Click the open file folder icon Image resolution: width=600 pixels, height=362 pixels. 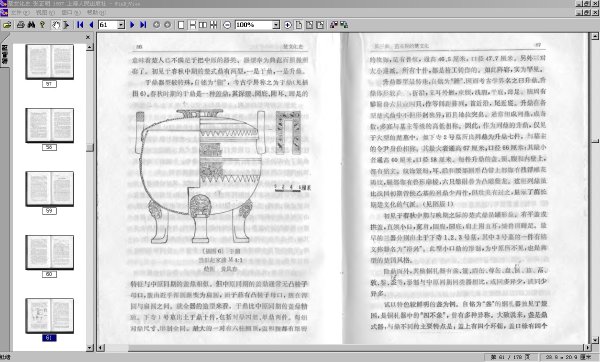point(7,25)
